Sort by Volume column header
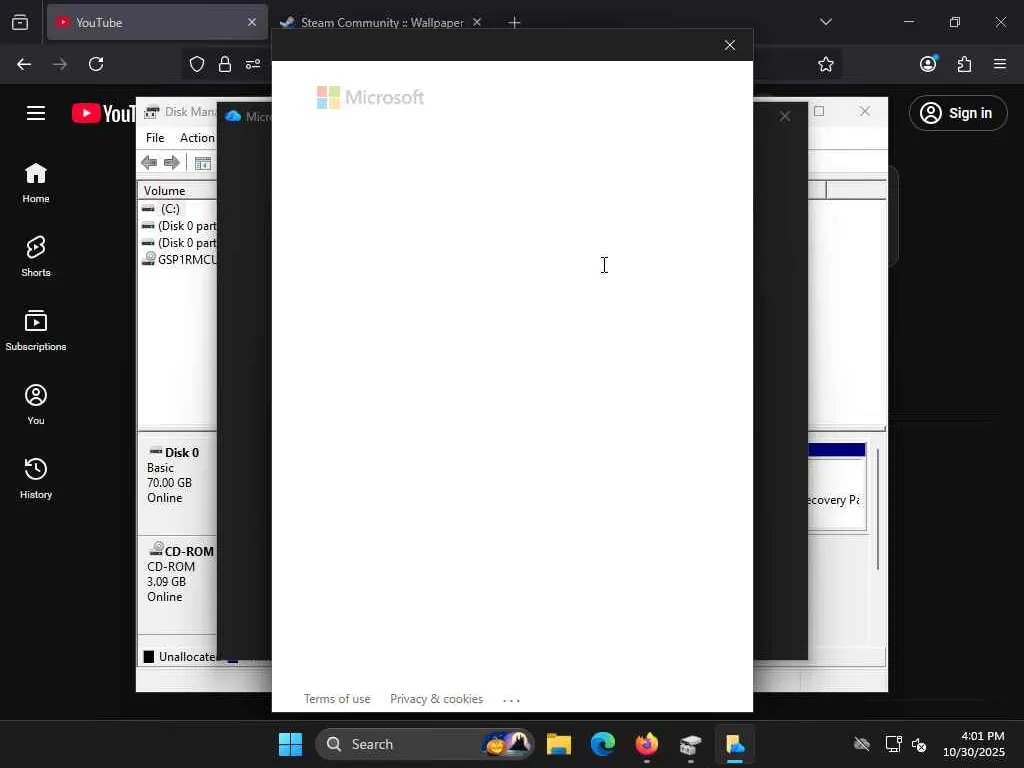Image resolution: width=1024 pixels, height=768 pixels. pos(177,191)
